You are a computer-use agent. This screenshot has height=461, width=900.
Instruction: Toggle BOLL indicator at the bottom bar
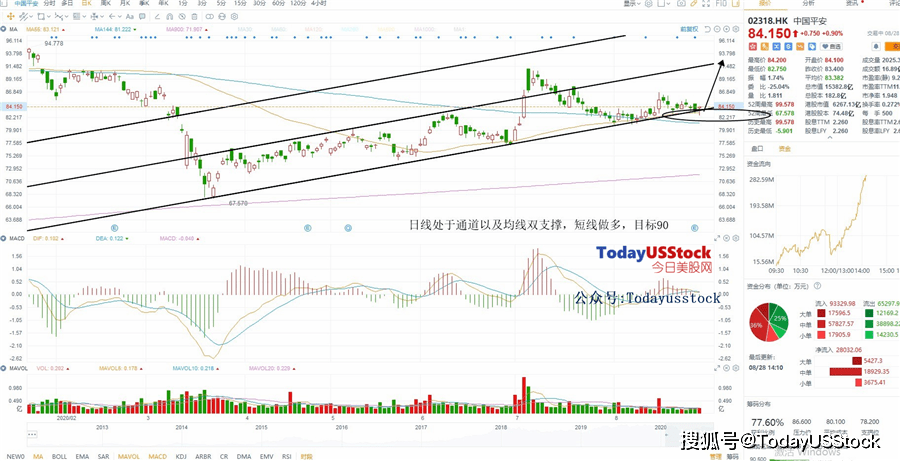[59, 456]
